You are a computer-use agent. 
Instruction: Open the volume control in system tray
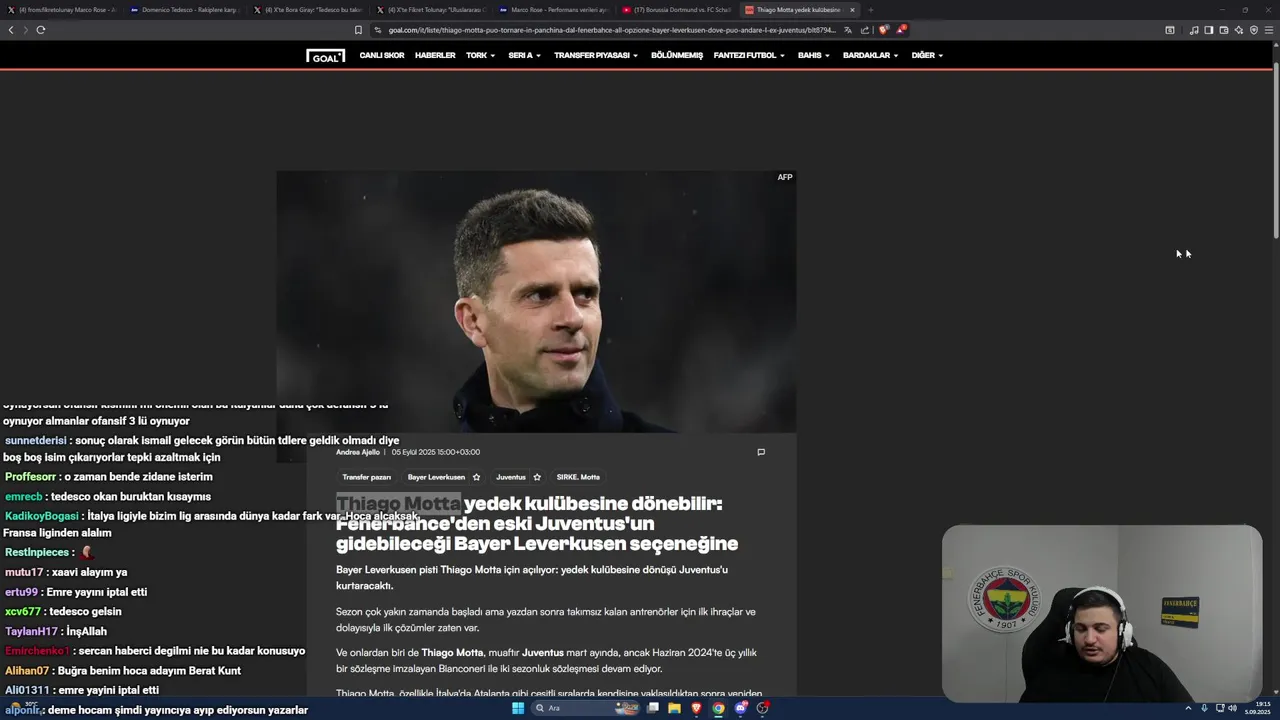(x=1233, y=708)
